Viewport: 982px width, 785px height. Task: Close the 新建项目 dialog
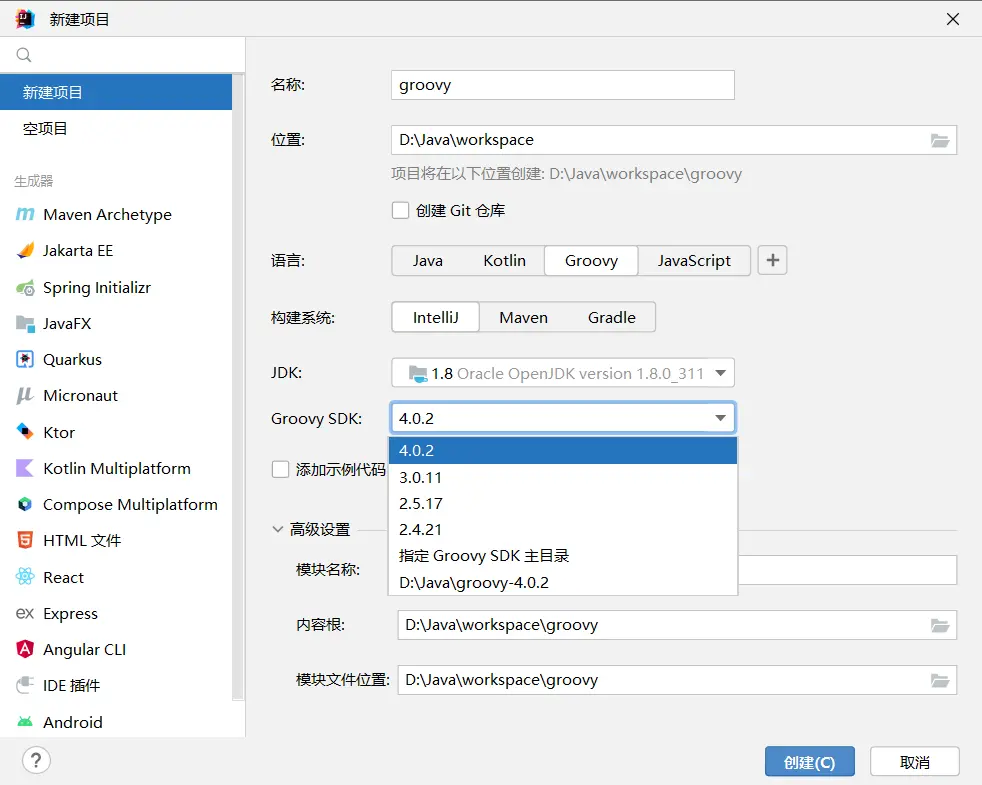pyautogui.click(x=953, y=19)
